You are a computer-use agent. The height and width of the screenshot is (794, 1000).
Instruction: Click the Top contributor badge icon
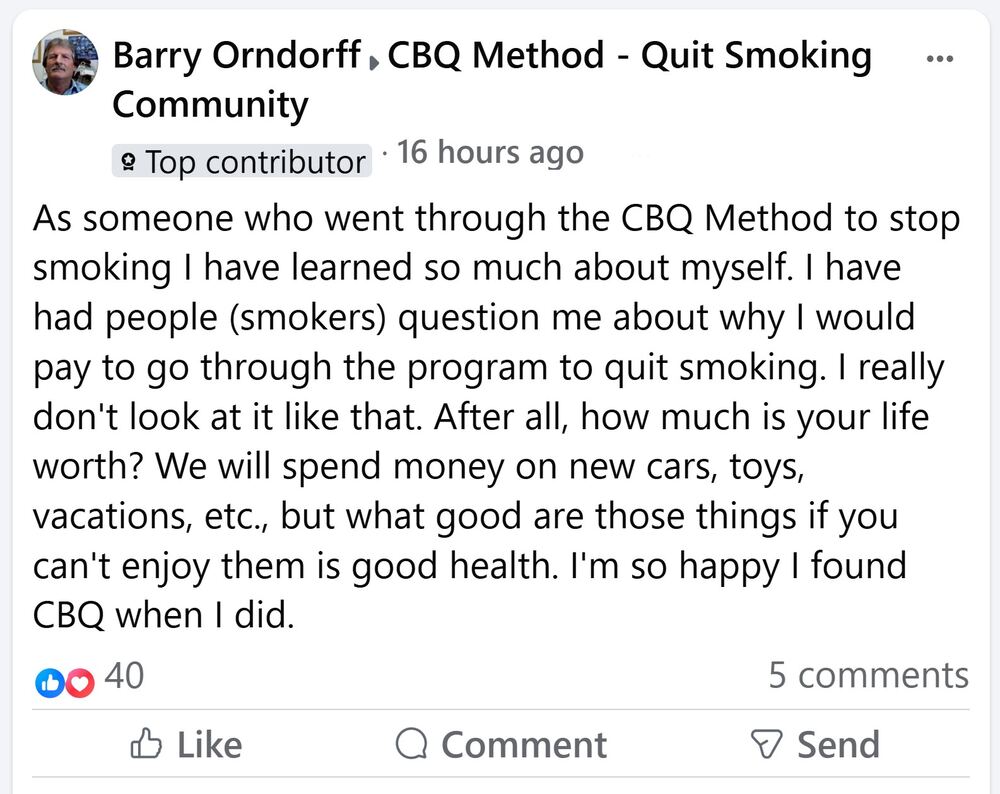click(x=128, y=162)
